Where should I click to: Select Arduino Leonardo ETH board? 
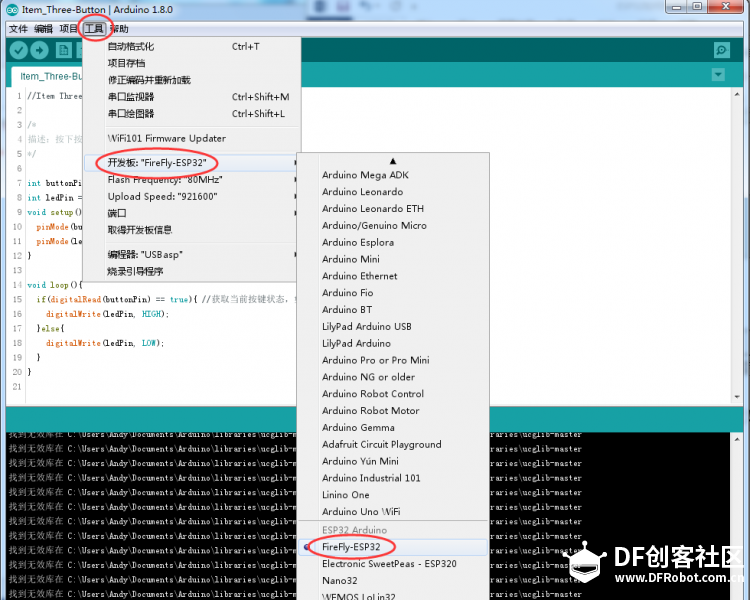tap(393, 209)
